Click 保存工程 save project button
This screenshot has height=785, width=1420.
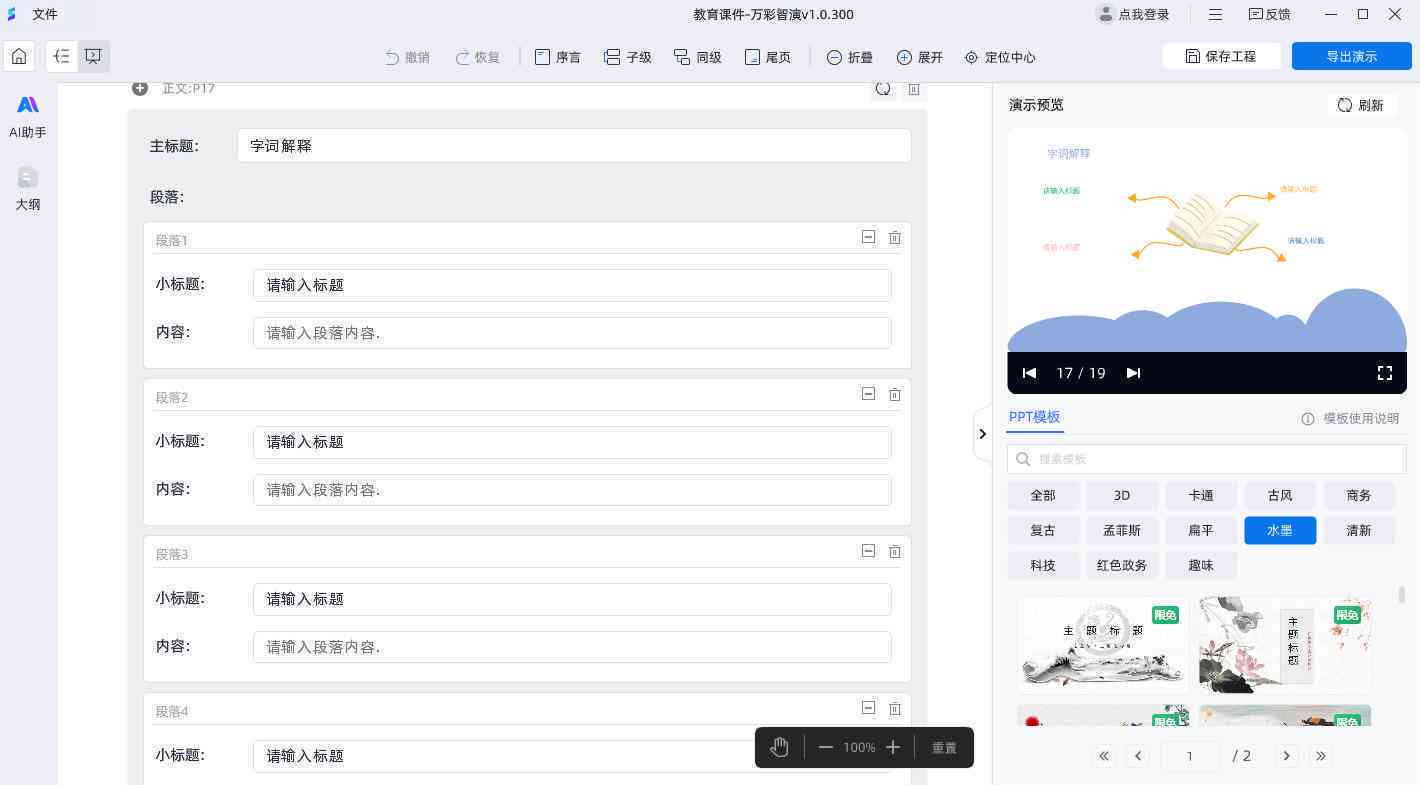[1221, 56]
